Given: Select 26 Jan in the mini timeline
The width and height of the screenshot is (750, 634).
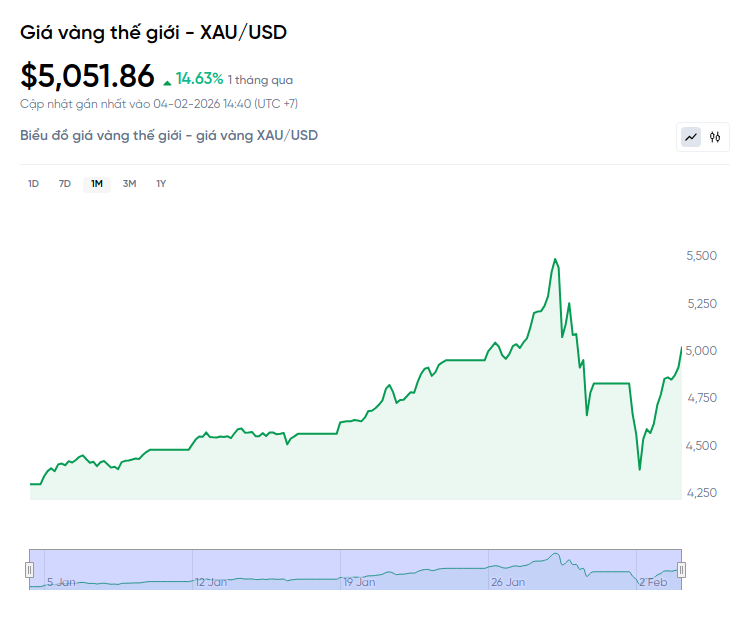Looking at the screenshot, I should pos(508,581).
